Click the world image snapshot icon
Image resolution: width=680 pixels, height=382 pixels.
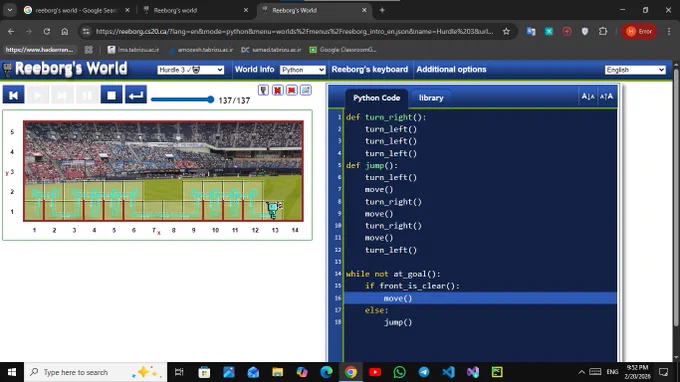tap(306, 90)
